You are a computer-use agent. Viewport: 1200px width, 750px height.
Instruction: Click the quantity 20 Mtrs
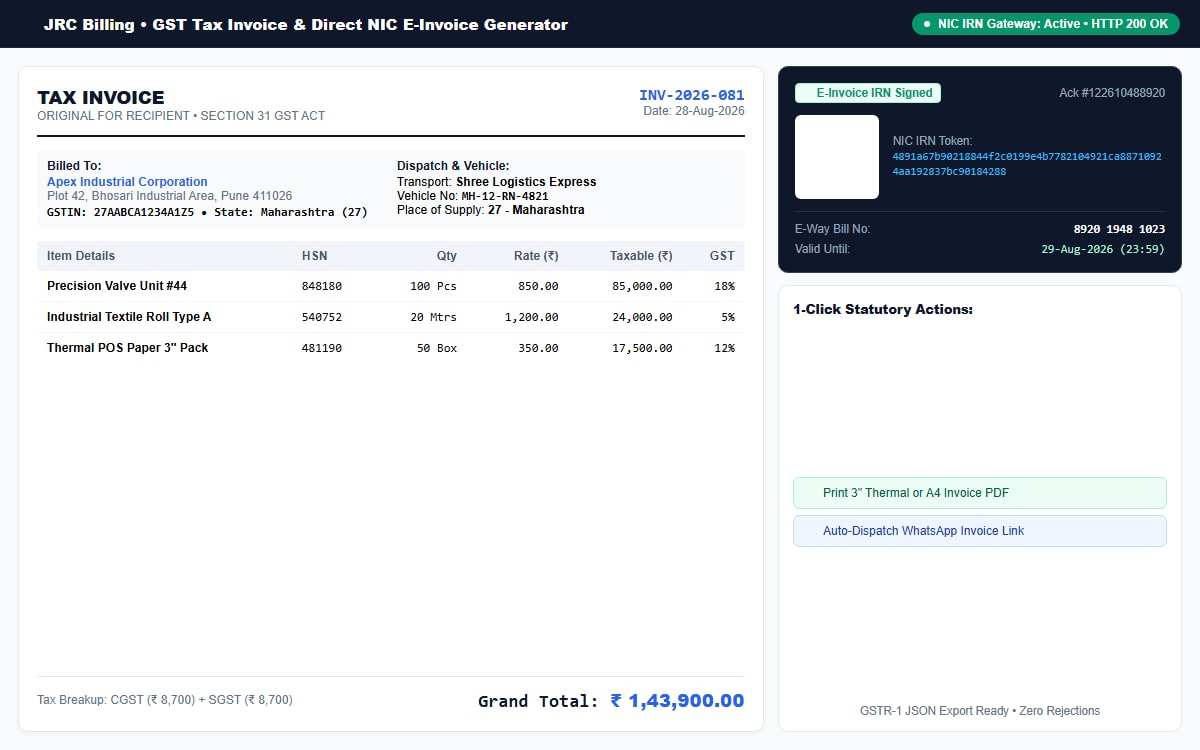tap(433, 317)
